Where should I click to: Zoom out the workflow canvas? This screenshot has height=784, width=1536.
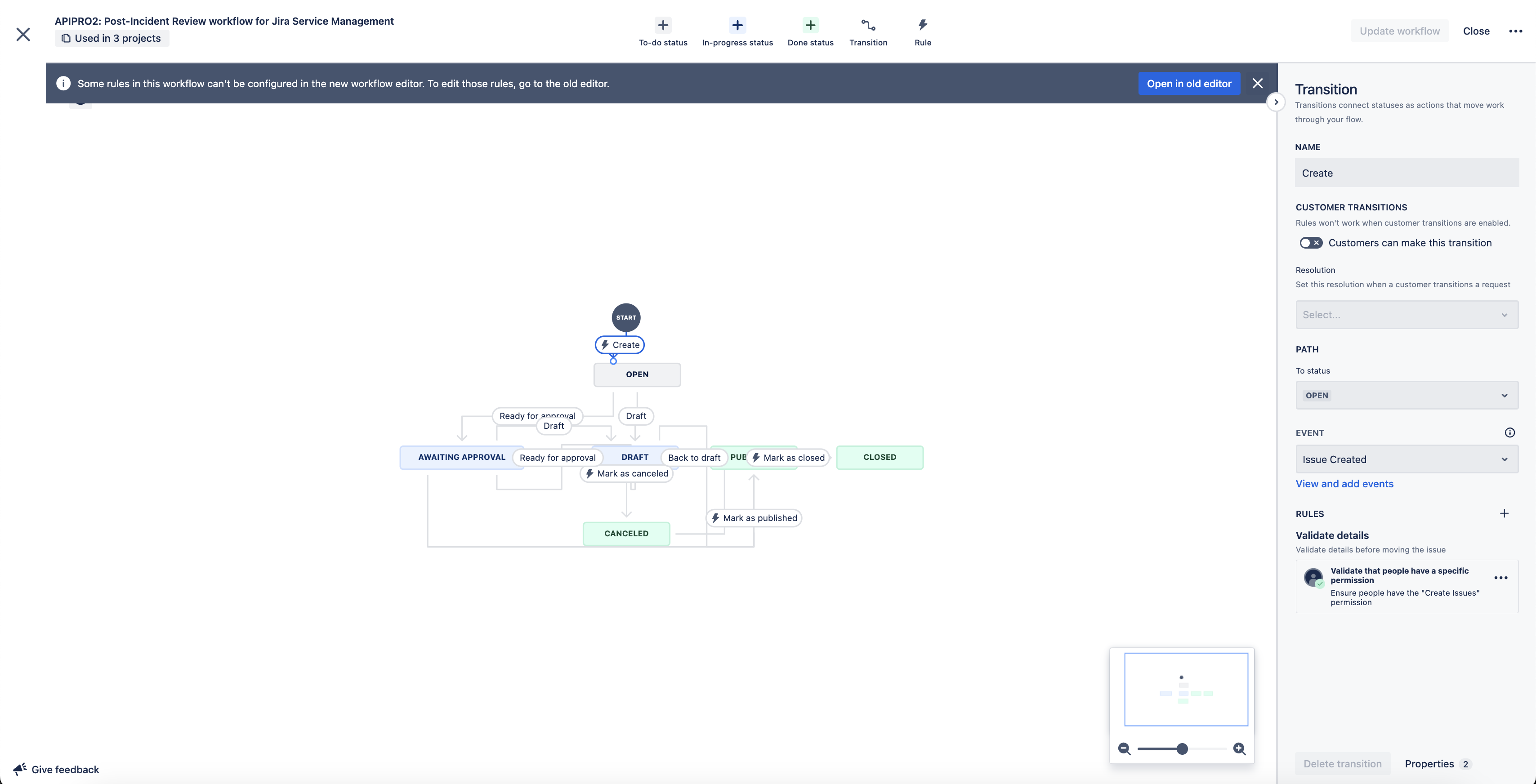1124,749
